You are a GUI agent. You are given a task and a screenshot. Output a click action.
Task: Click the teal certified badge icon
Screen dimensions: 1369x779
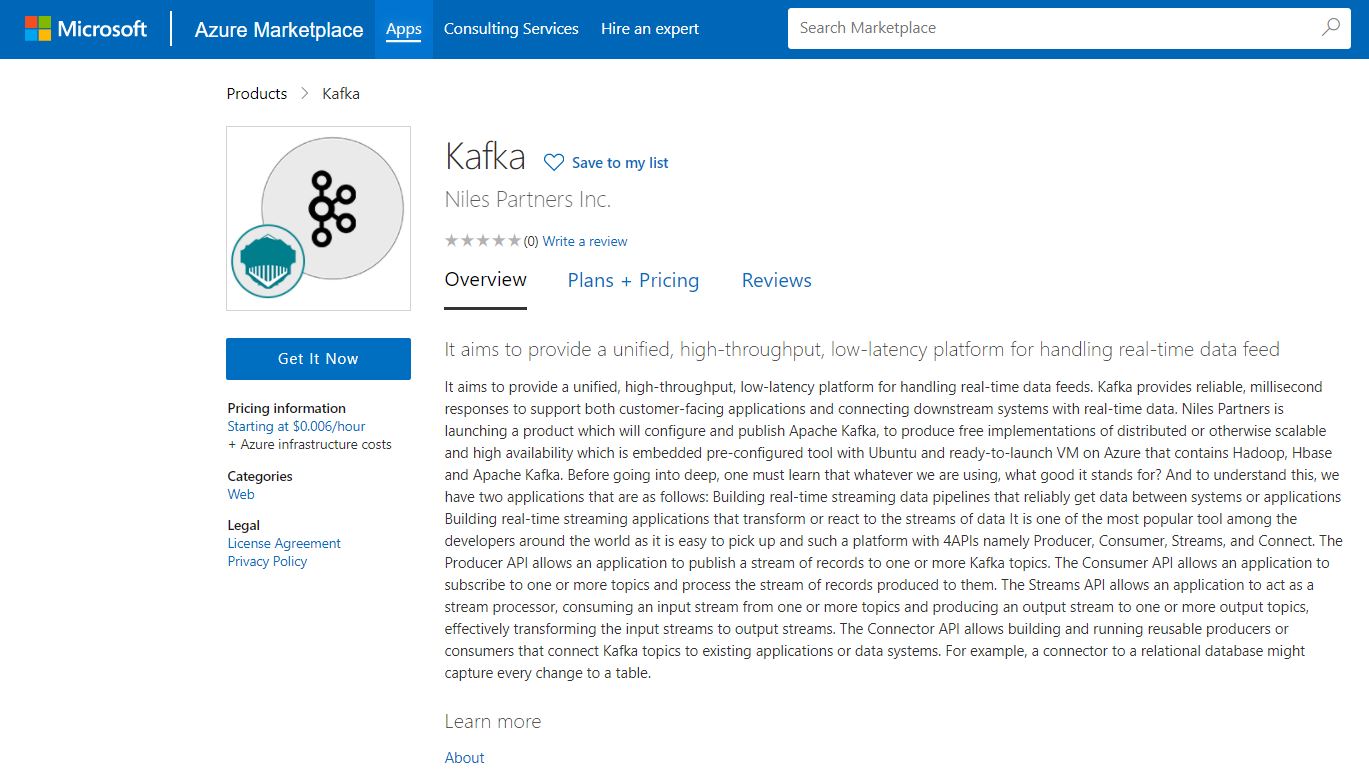tap(267, 262)
